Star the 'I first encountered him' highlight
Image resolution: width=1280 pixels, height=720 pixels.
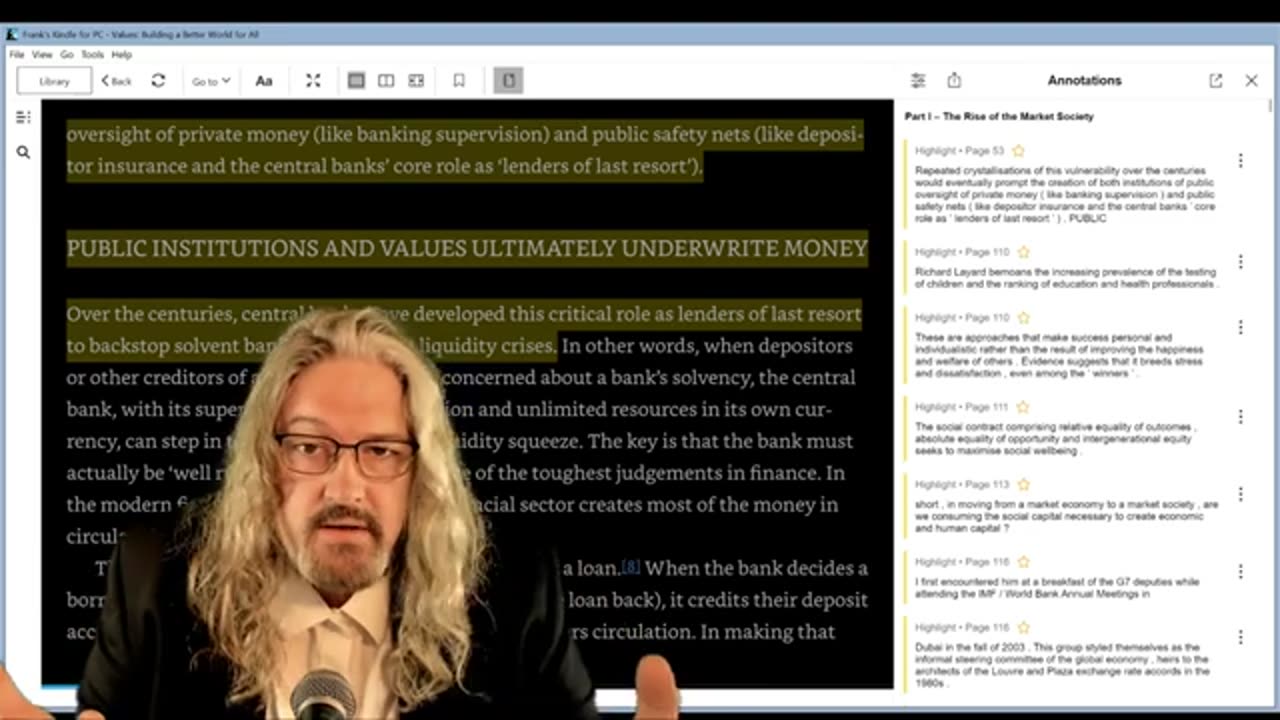tap(1024, 562)
